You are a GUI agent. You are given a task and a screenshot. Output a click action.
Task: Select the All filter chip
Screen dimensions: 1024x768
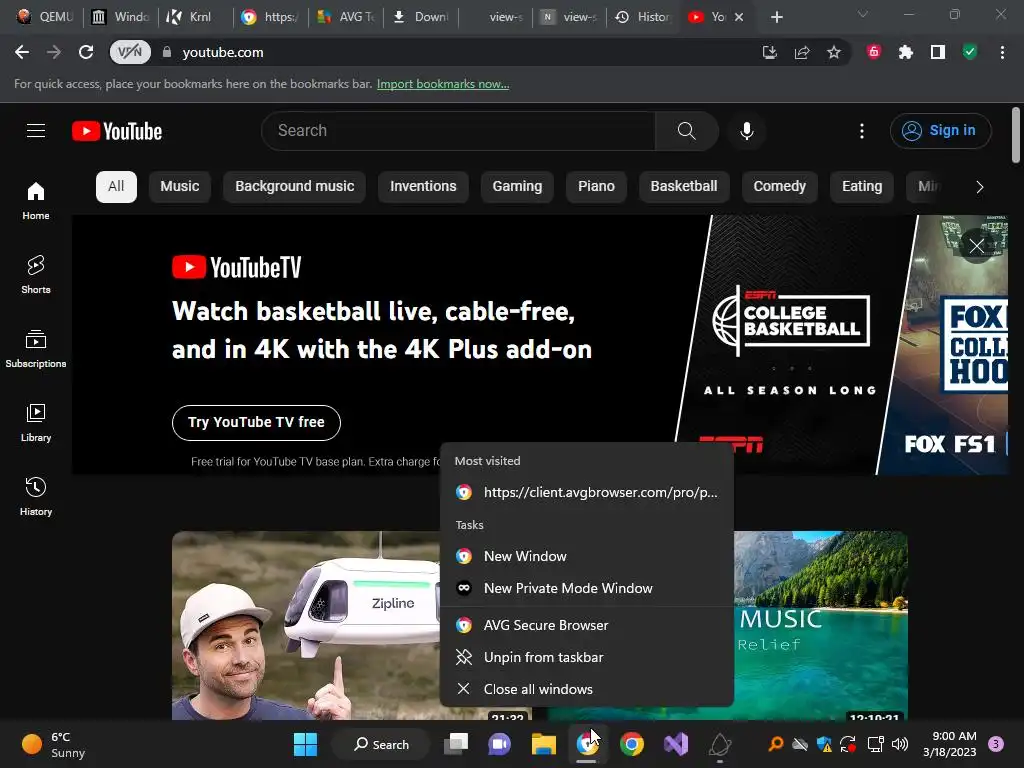click(116, 187)
